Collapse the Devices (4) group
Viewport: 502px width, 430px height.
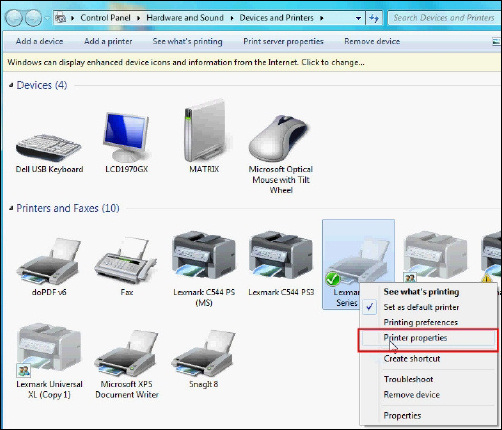11,85
